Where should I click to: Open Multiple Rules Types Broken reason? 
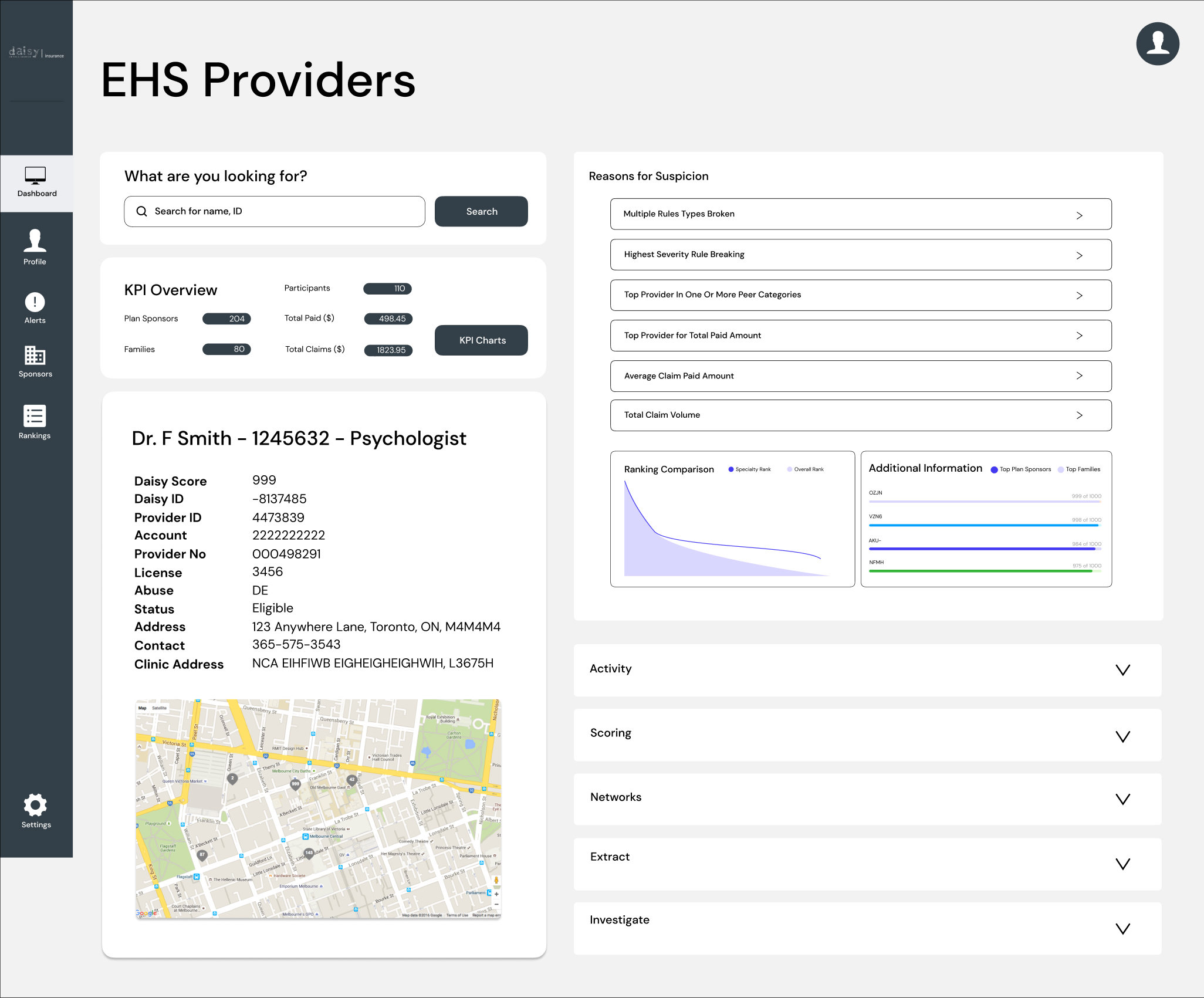point(860,214)
